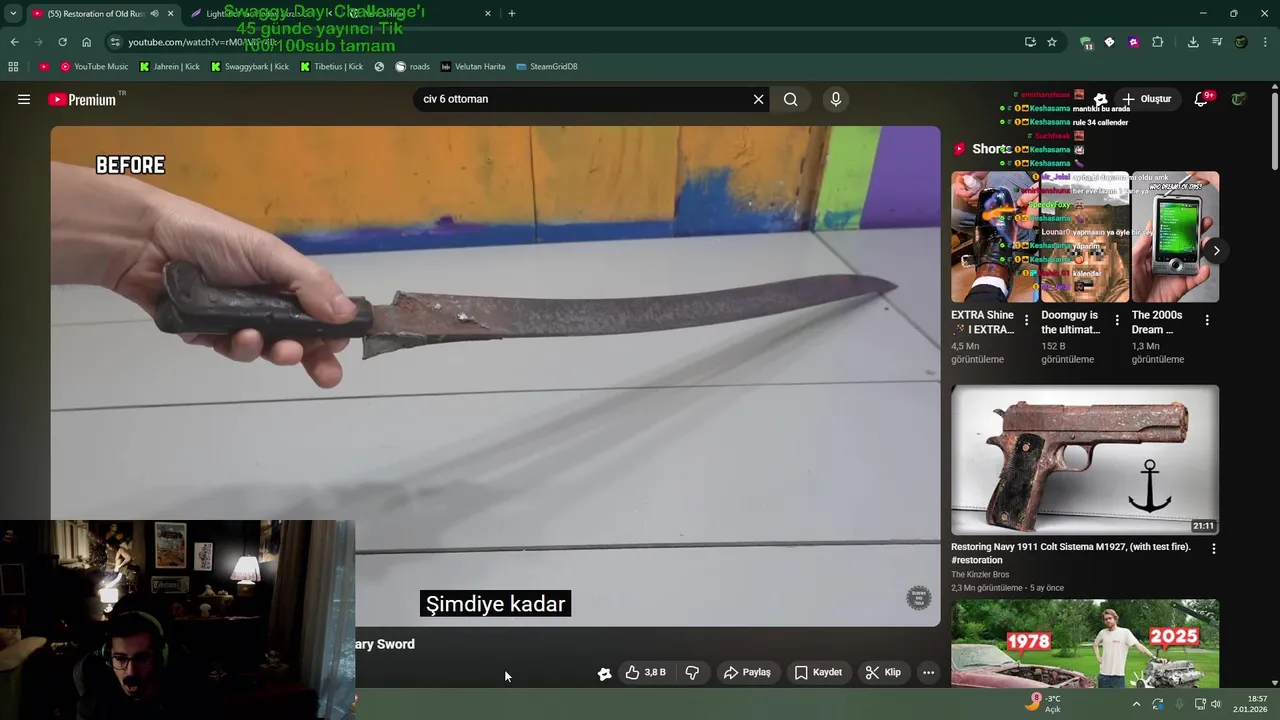Open Jahrein | Kick bookmark
The width and height of the screenshot is (1280, 720).
pyautogui.click(x=170, y=67)
